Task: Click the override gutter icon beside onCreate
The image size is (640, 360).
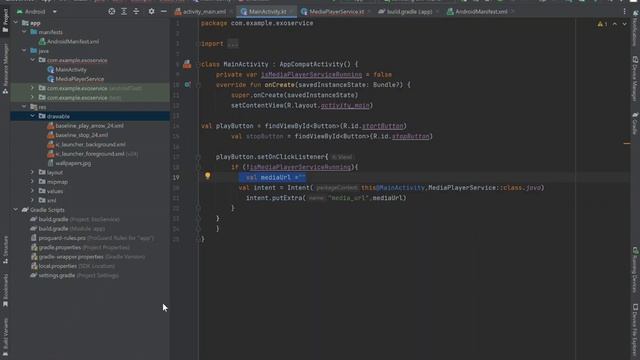Action: (x=187, y=84)
